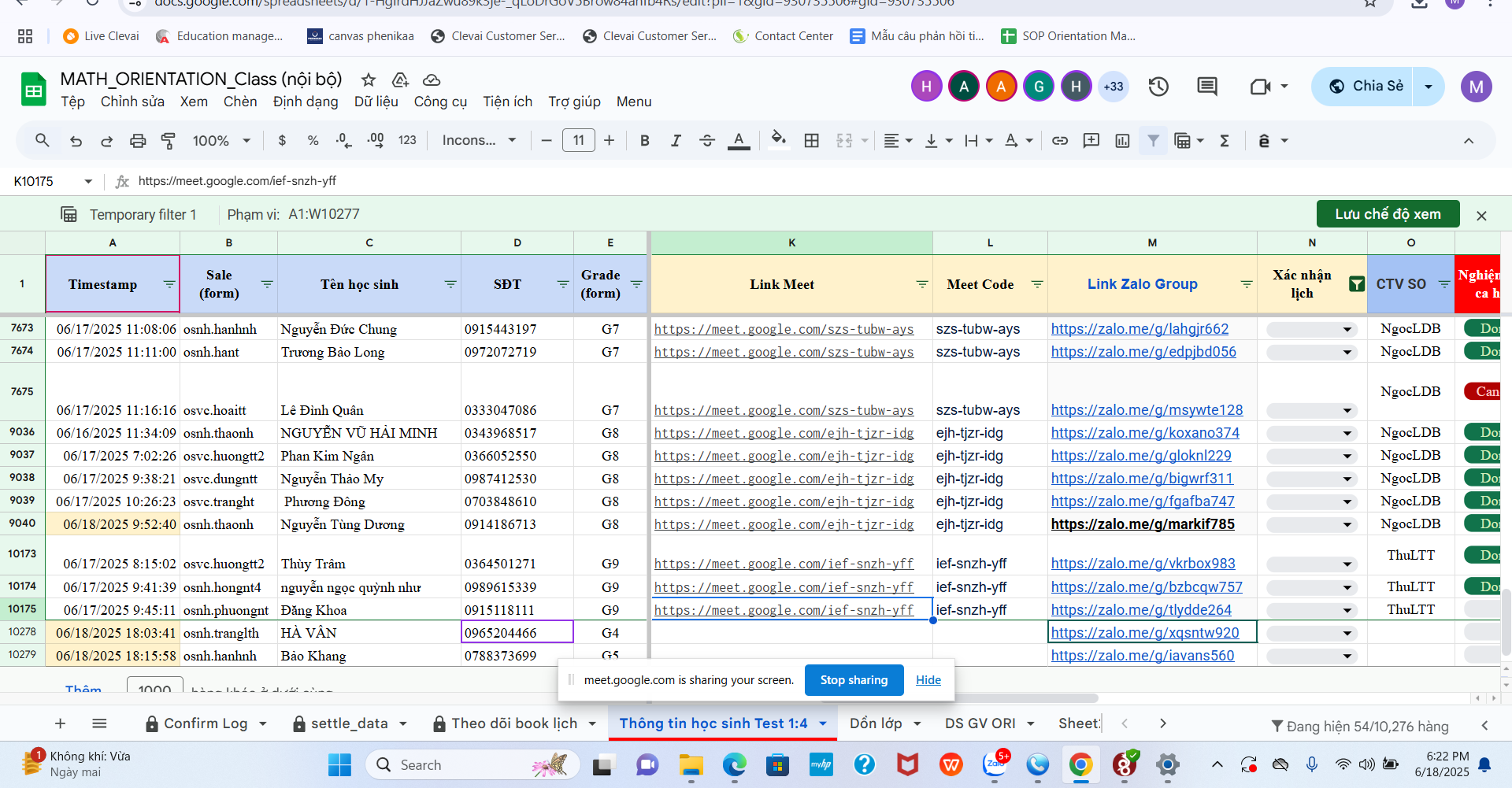This screenshot has width=1512, height=788.
Task: Open Timestamp column filter dropdown
Action: (169, 284)
